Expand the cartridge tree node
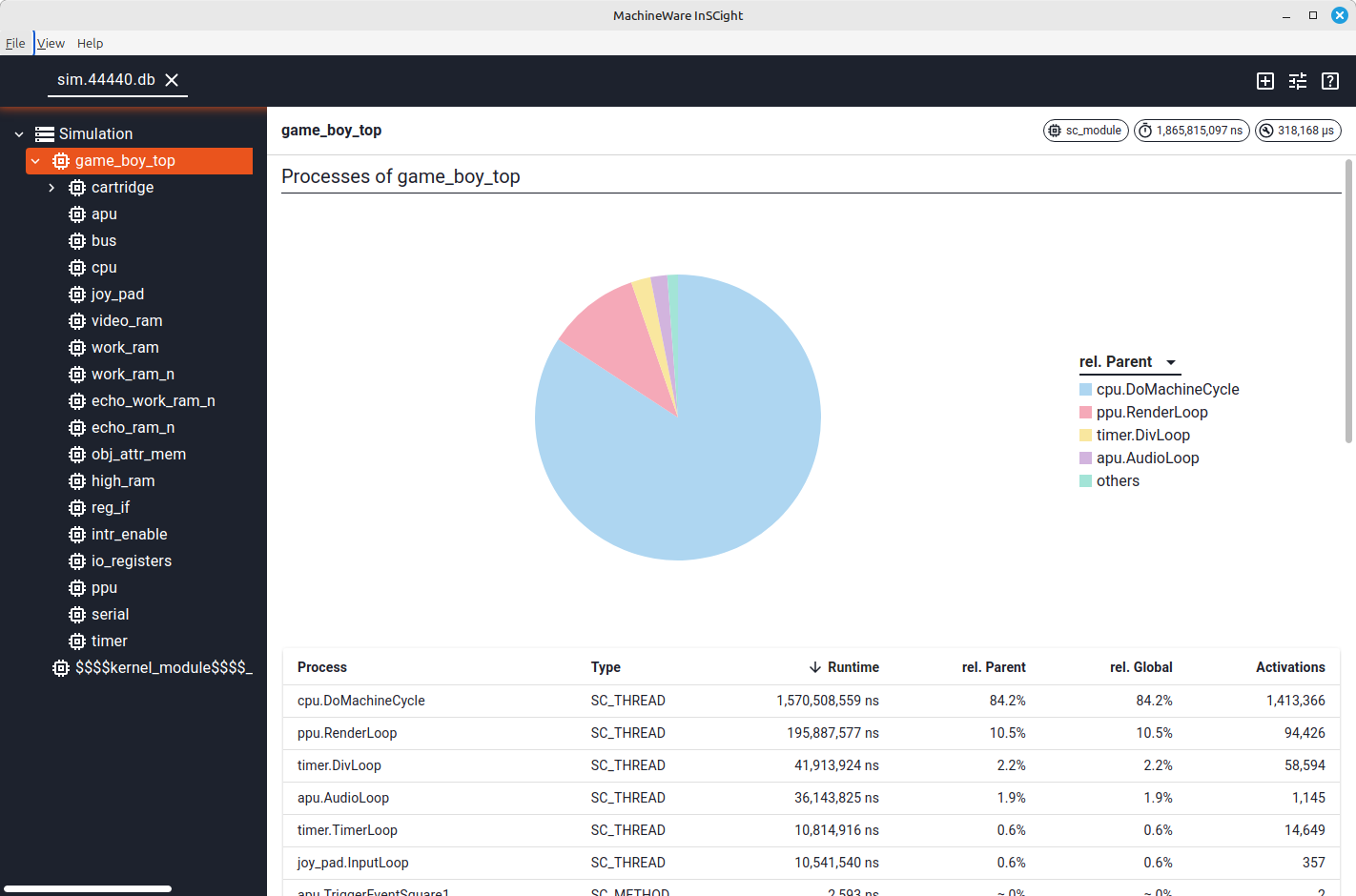The height and width of the screenshot is (896, 1356). (51, 188)
